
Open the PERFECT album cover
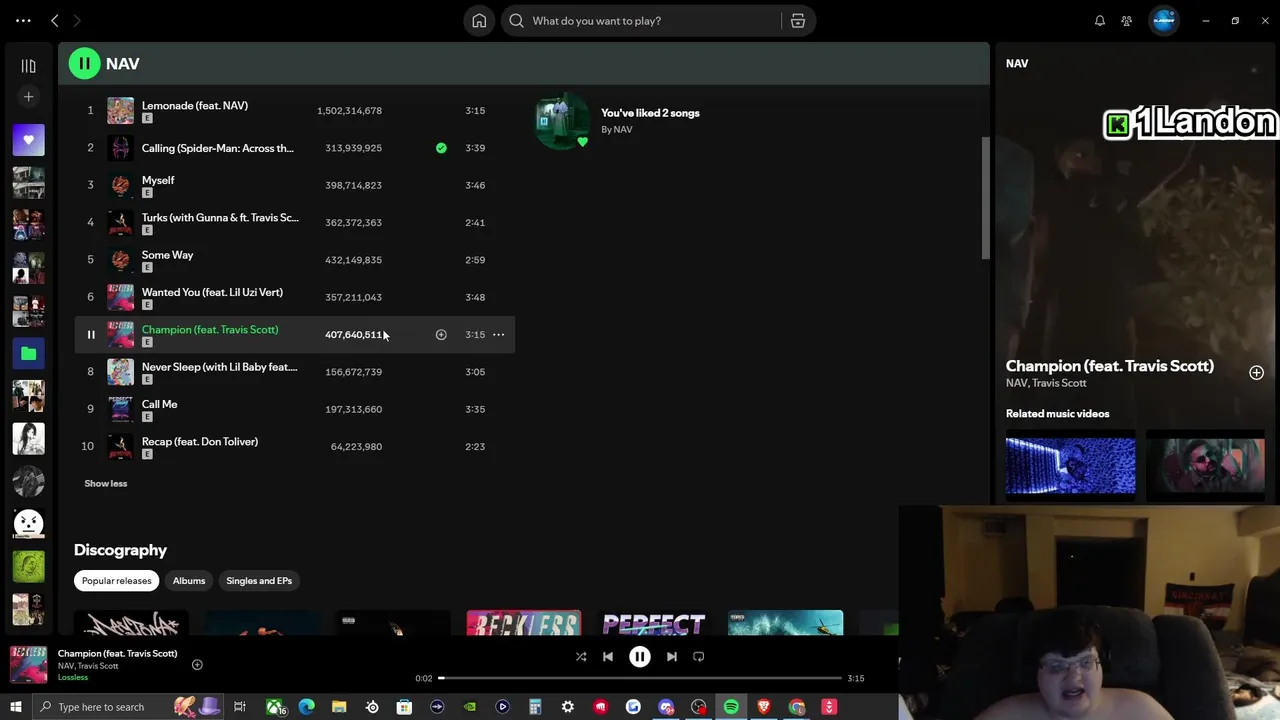[x=654, y=623]
